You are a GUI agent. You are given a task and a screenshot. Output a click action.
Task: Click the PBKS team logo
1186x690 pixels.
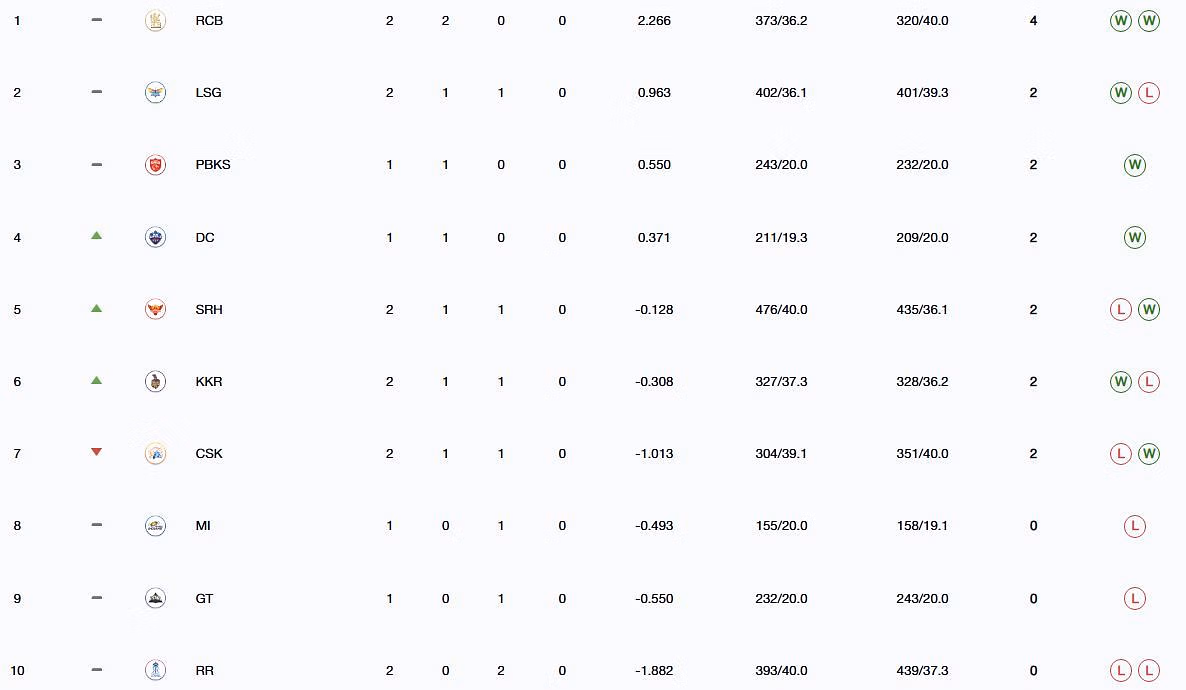coord(155,165)
